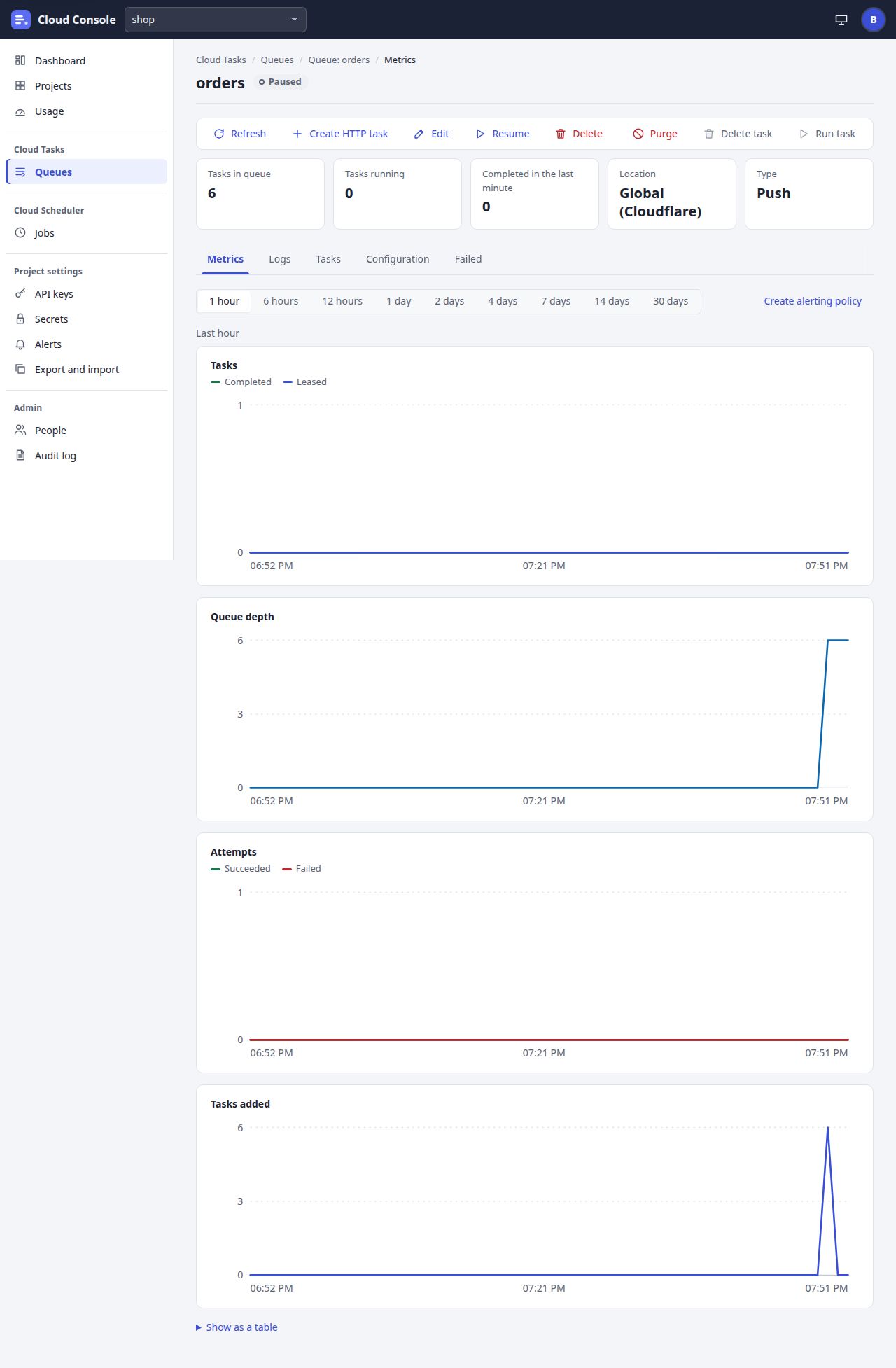Go to Queues breadcrumb link
Image resolution: width=896 pixels, height=1368 pixels.
277,60
